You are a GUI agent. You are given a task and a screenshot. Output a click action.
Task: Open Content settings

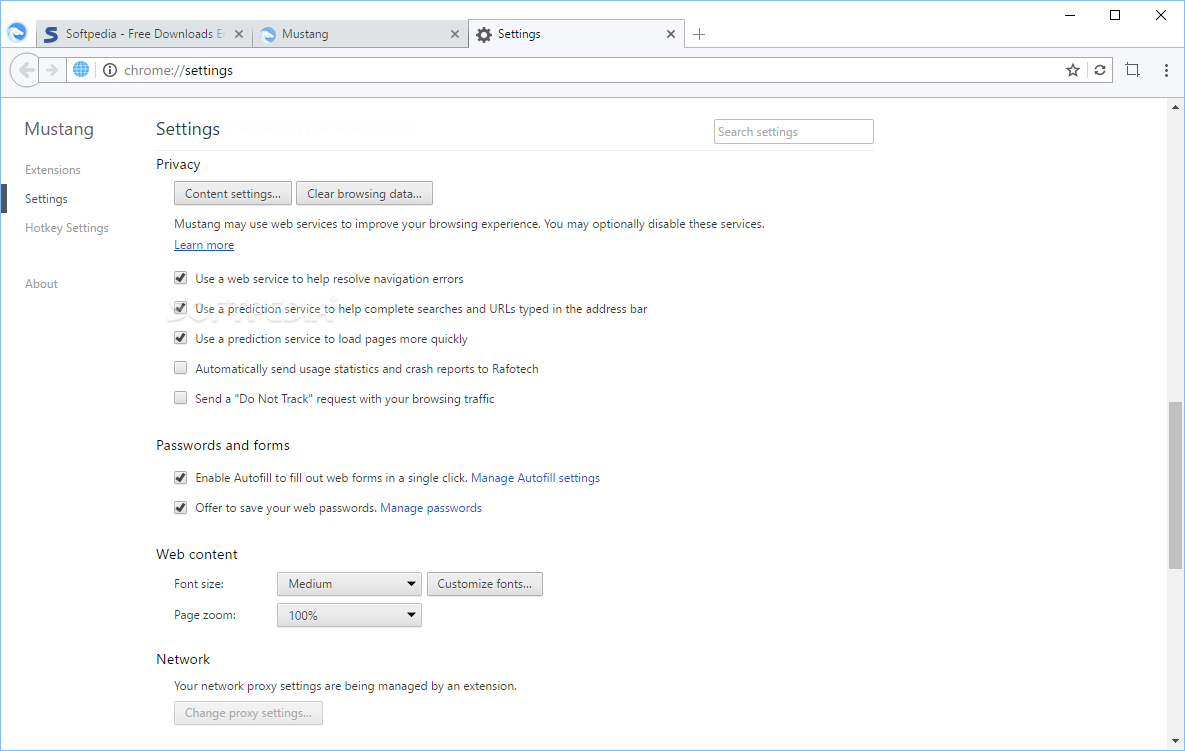click(233, 193)
